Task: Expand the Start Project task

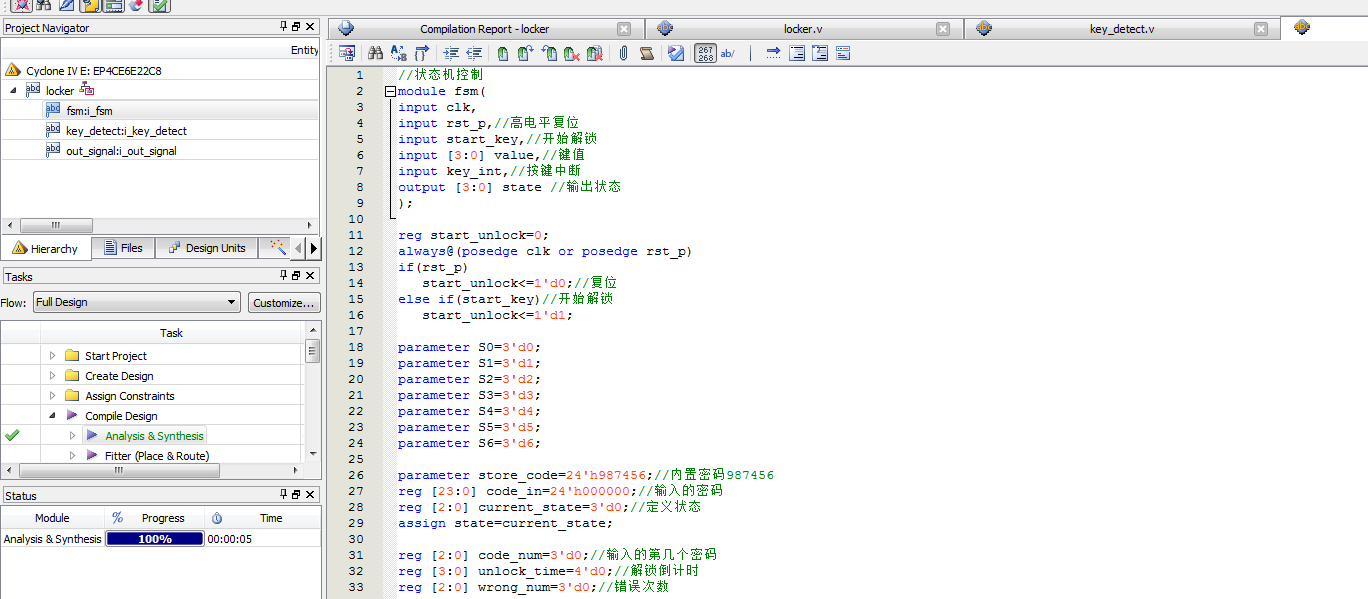Action: point(53,356)
